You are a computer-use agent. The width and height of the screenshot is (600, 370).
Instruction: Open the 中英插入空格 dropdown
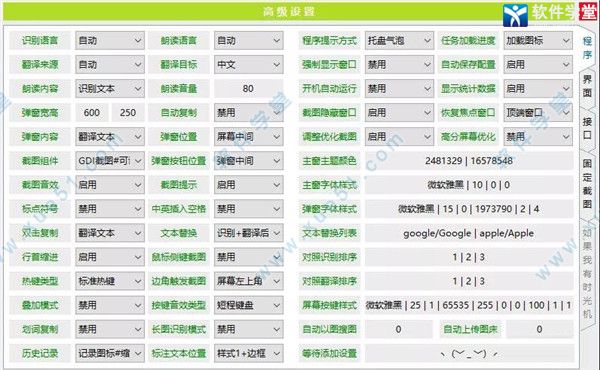pos(249,209)
